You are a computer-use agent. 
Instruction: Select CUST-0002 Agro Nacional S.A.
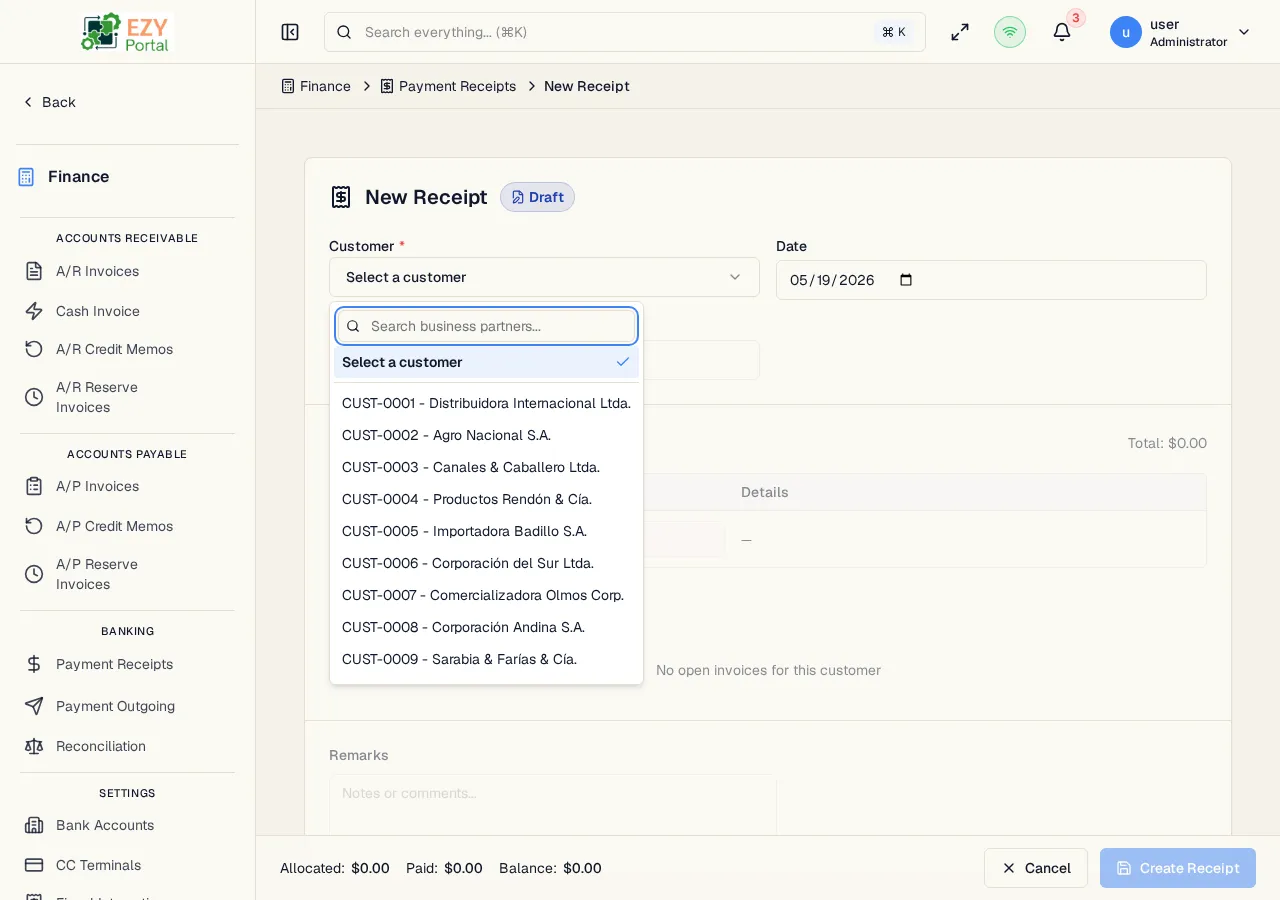click(486, 435)
